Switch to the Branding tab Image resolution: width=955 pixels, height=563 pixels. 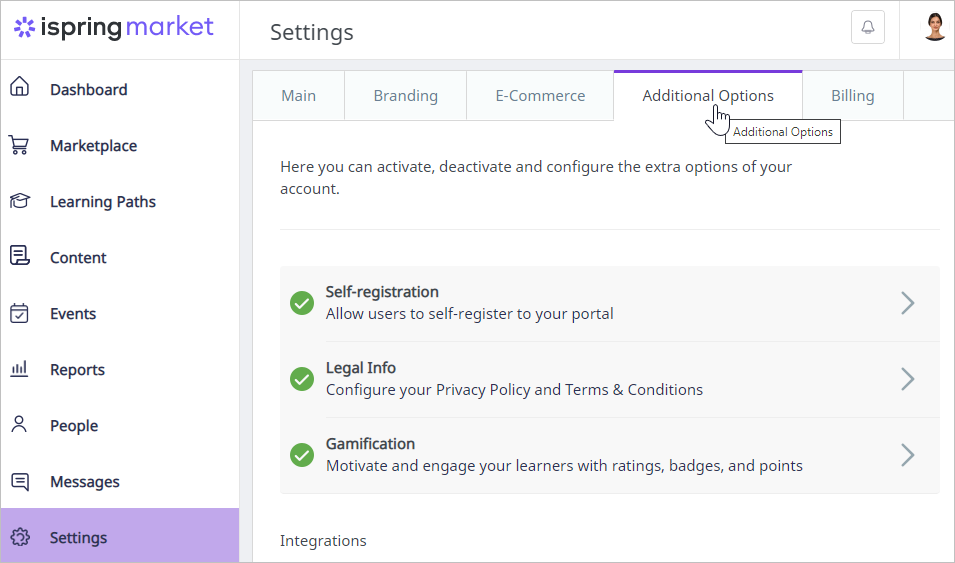tap(405, 96)
